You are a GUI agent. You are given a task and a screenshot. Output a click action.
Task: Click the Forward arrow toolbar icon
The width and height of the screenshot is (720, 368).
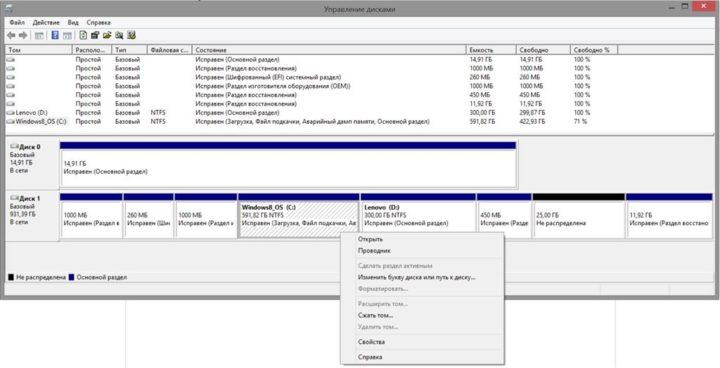pos(22,35)
